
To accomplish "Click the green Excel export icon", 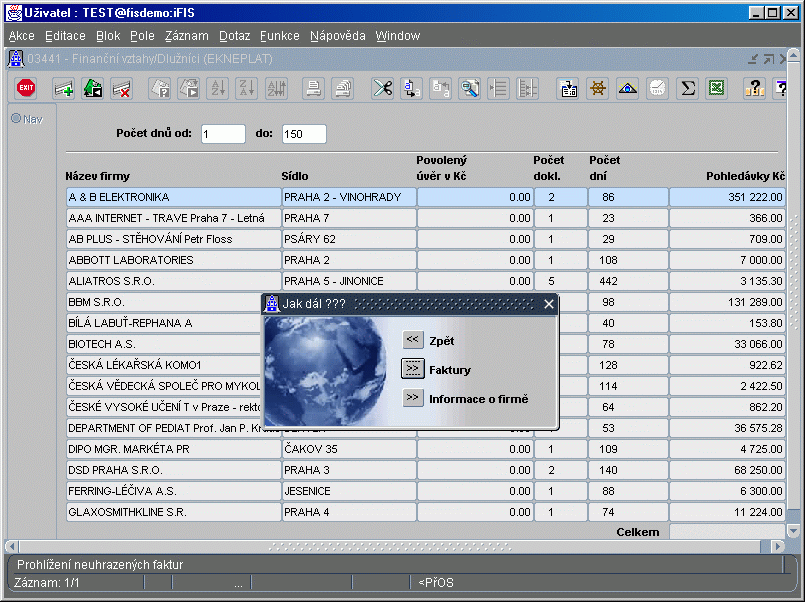I will pyautogui.click(x=716, y=88).
